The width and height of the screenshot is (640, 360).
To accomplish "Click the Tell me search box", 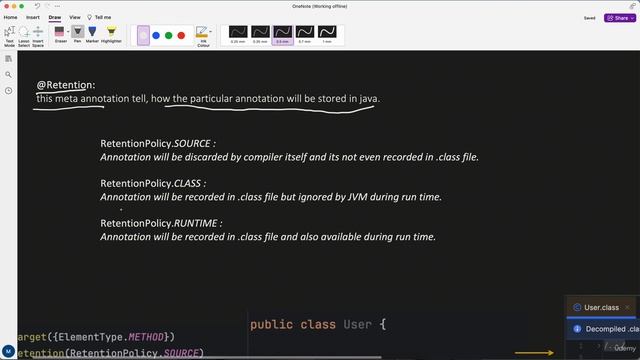I will [99, 18].
